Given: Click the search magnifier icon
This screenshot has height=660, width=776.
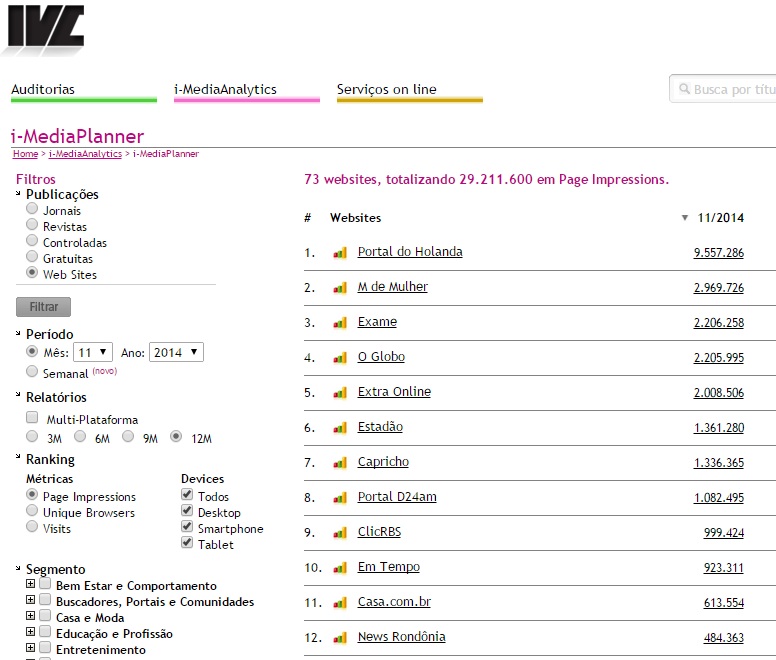Looking at the screenshot, I should tap(684, 89).
